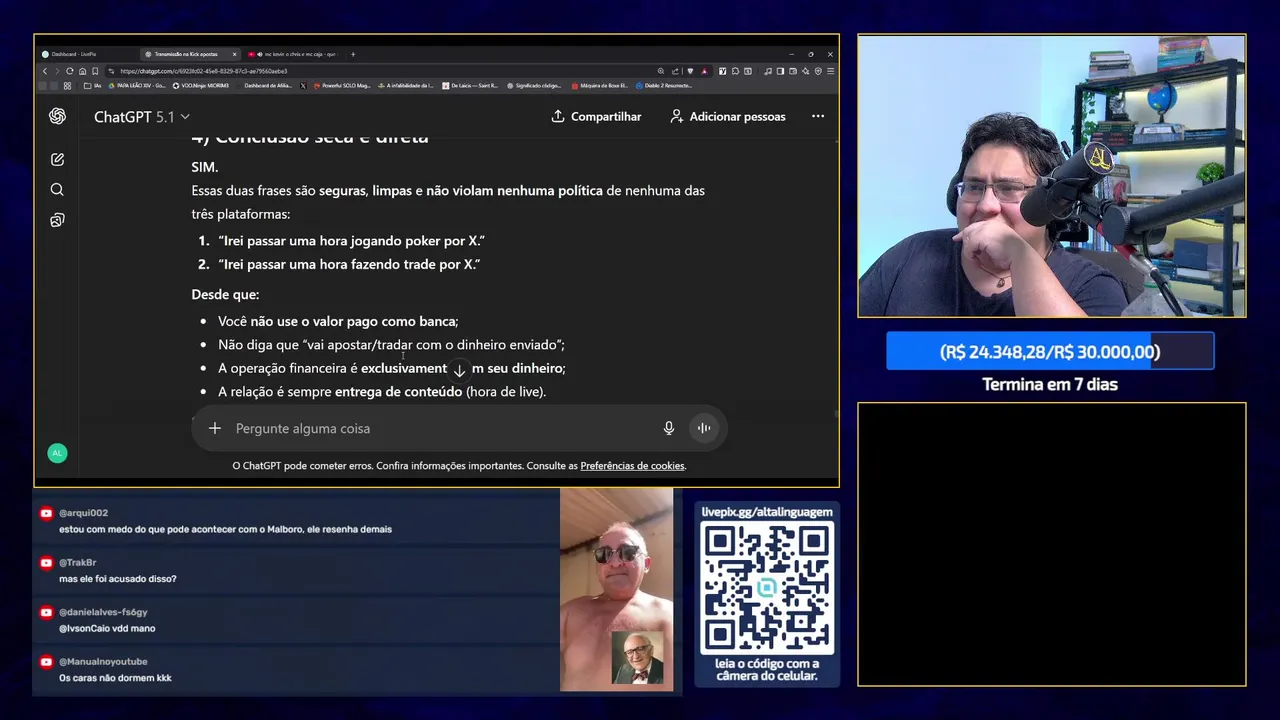
Task: Open the X bookmark icon
Action: 303,86
